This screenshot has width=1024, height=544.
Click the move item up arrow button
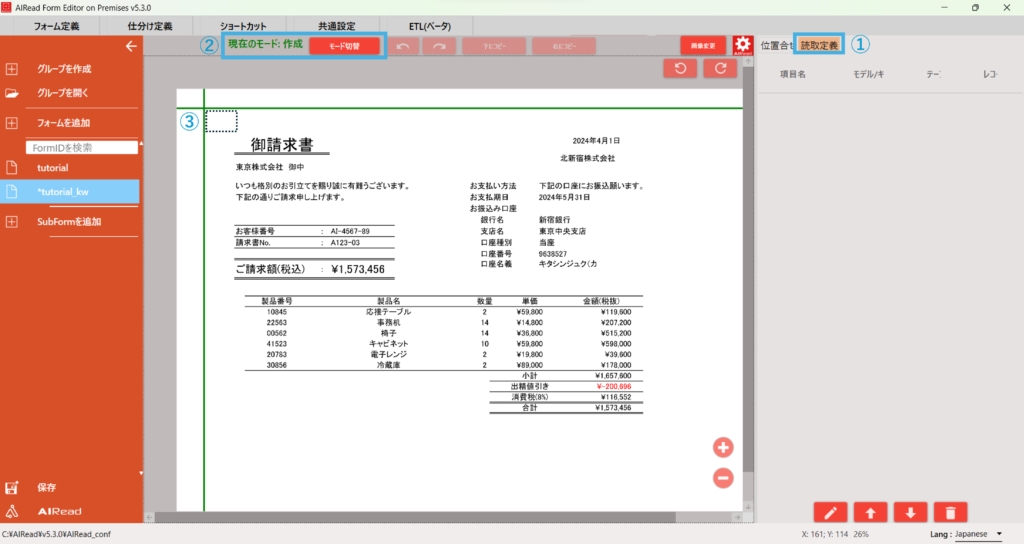coord(870,512)
